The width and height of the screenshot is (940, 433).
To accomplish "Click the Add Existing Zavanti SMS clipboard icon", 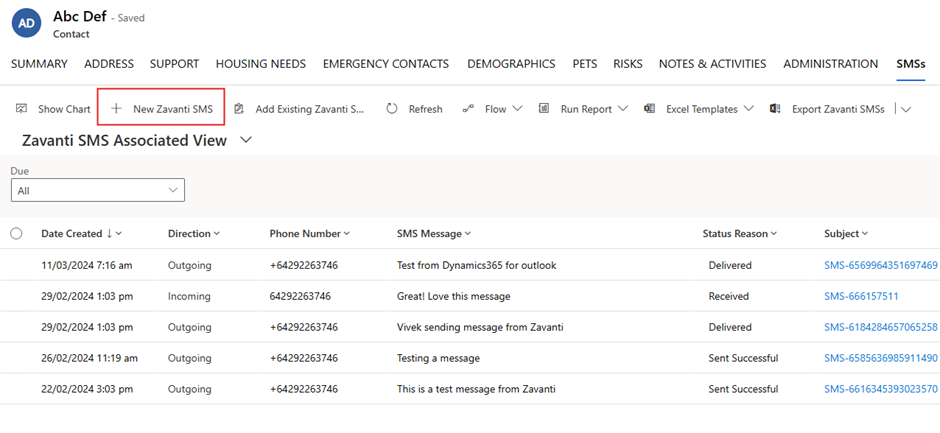I will tap(239, 109).
